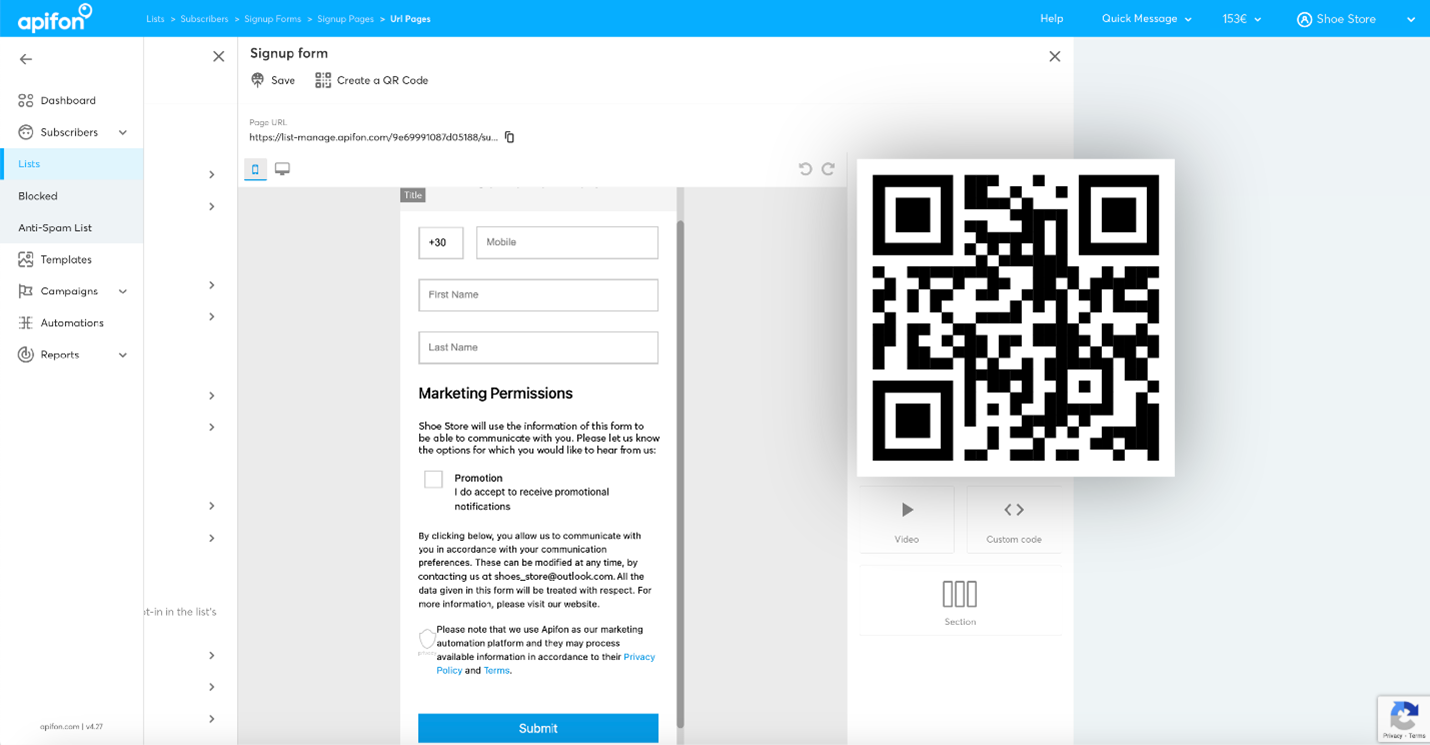Screen dimensions: 1430x745
Task: Redo the last change
Action: pyautogui.click(x=828, y=169)
